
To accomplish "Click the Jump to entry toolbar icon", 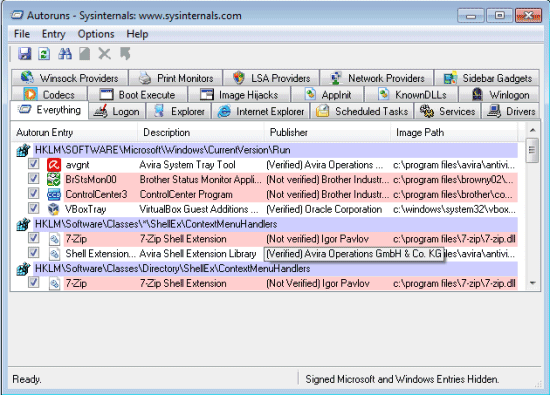I will click(x=125, y=54).
